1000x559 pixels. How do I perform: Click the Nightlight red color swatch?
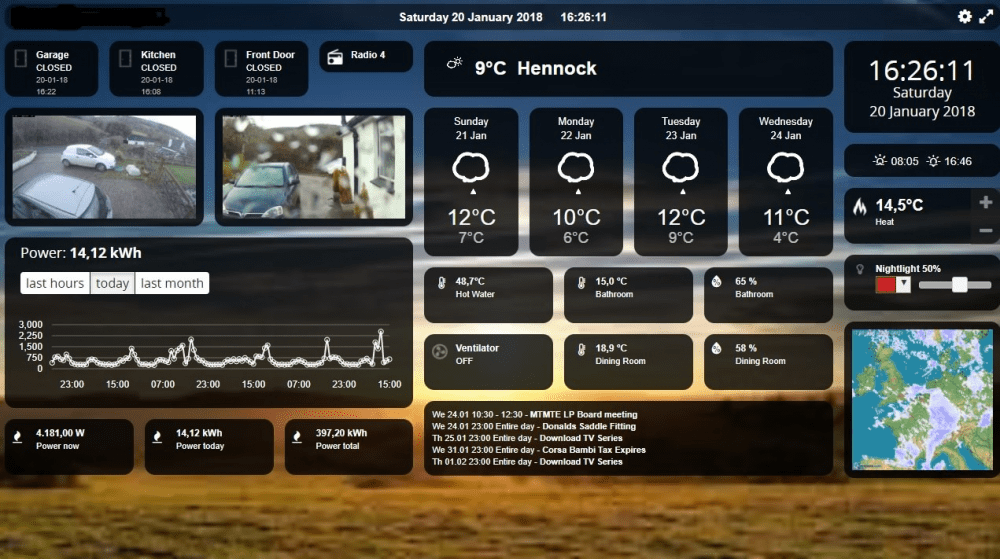coord(885,285)
